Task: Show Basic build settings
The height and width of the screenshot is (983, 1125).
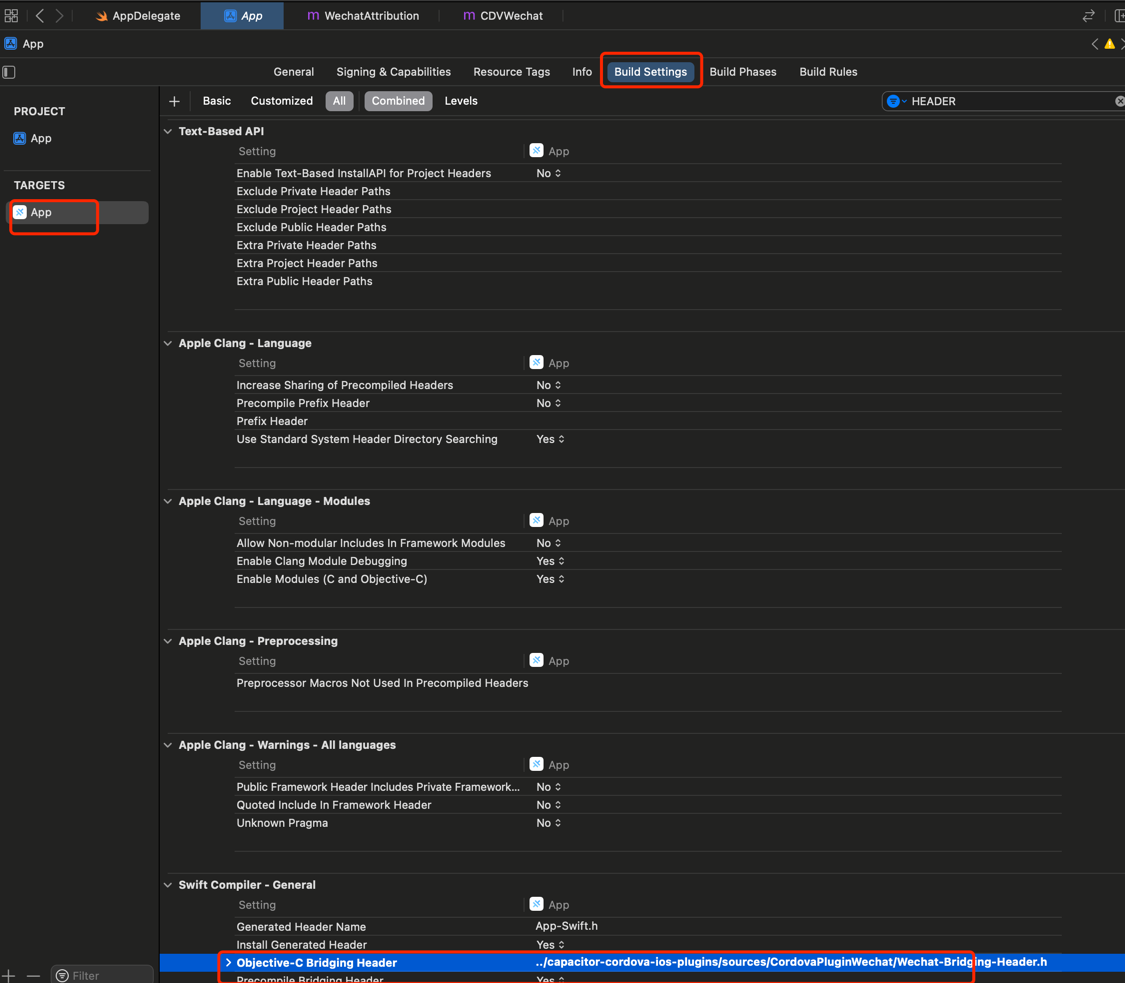Action: [x=217, y=101]
